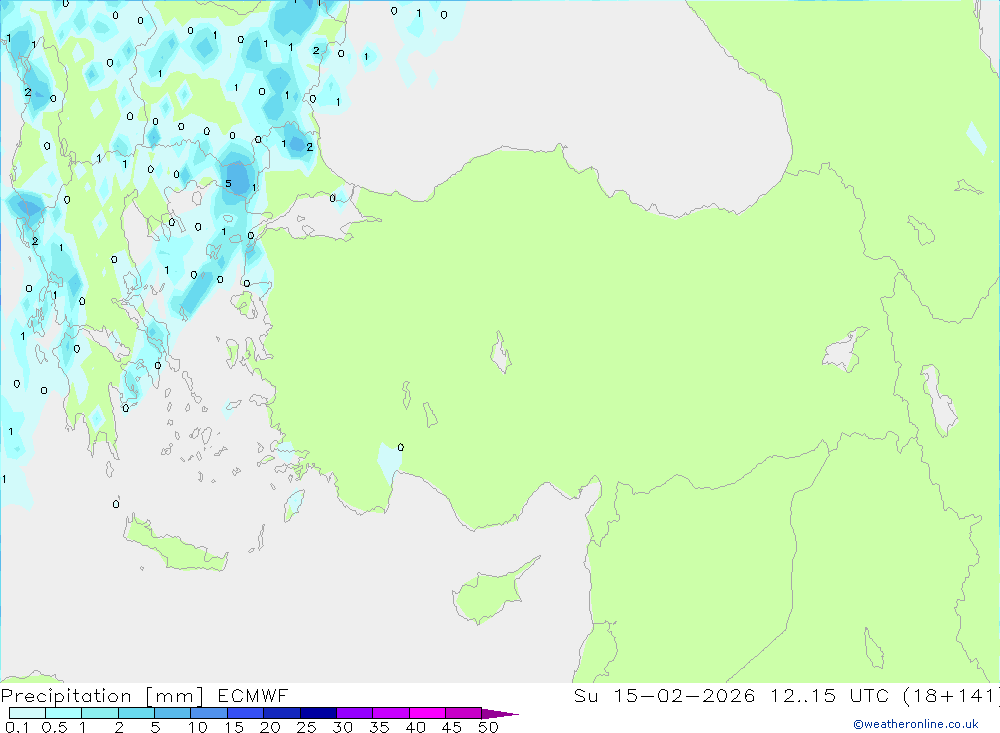Screen dimensions: 1000x733
Task: Open the weatheronline.co.uk copyright link
Action: 916,724
